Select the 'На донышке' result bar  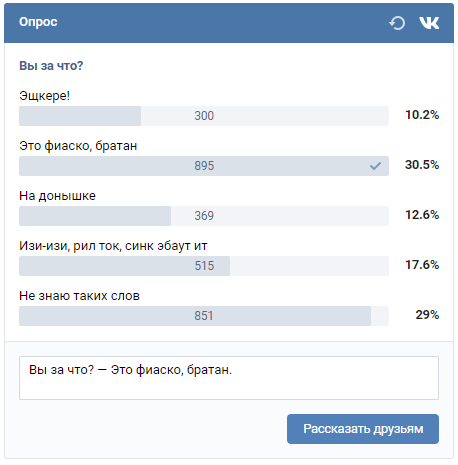pyautogui.click(x=204, y=216)
